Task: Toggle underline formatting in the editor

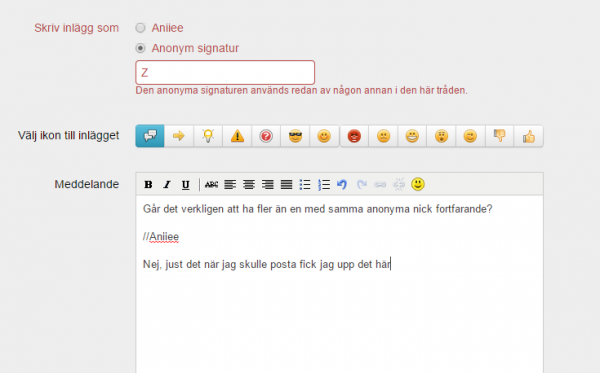Action: 186,185
